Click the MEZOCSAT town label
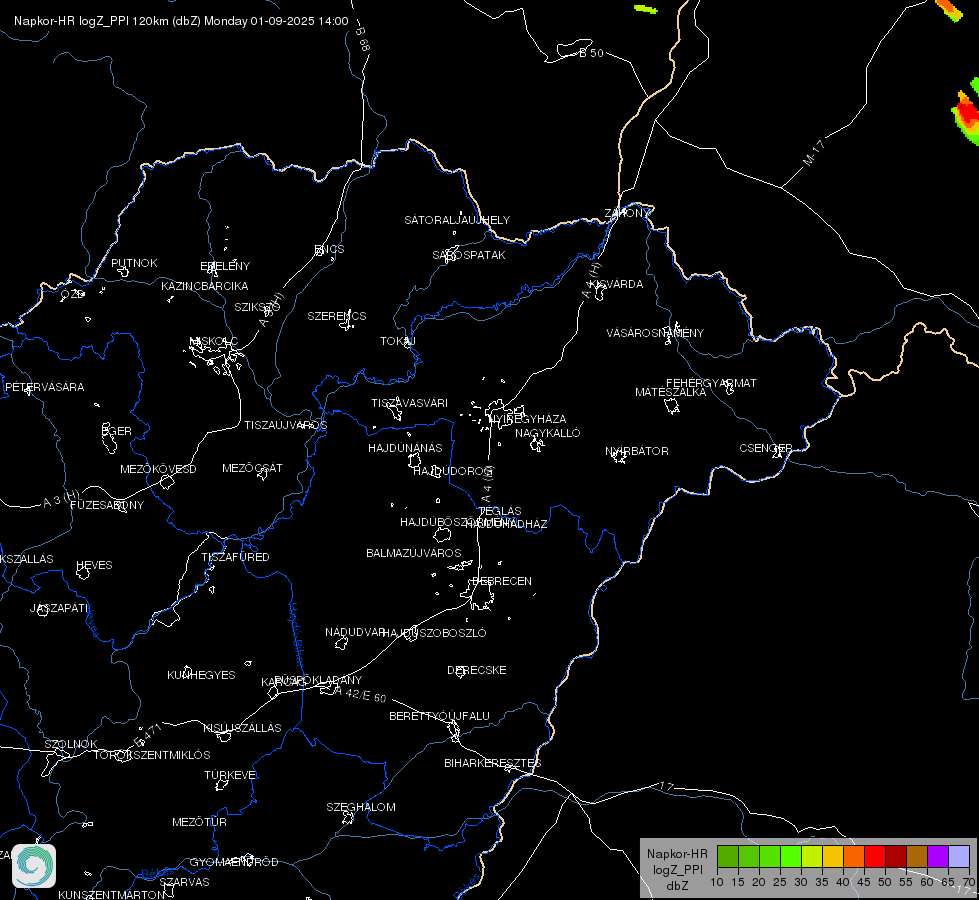This screenshot has height=900, width=979. pos(252,468)
